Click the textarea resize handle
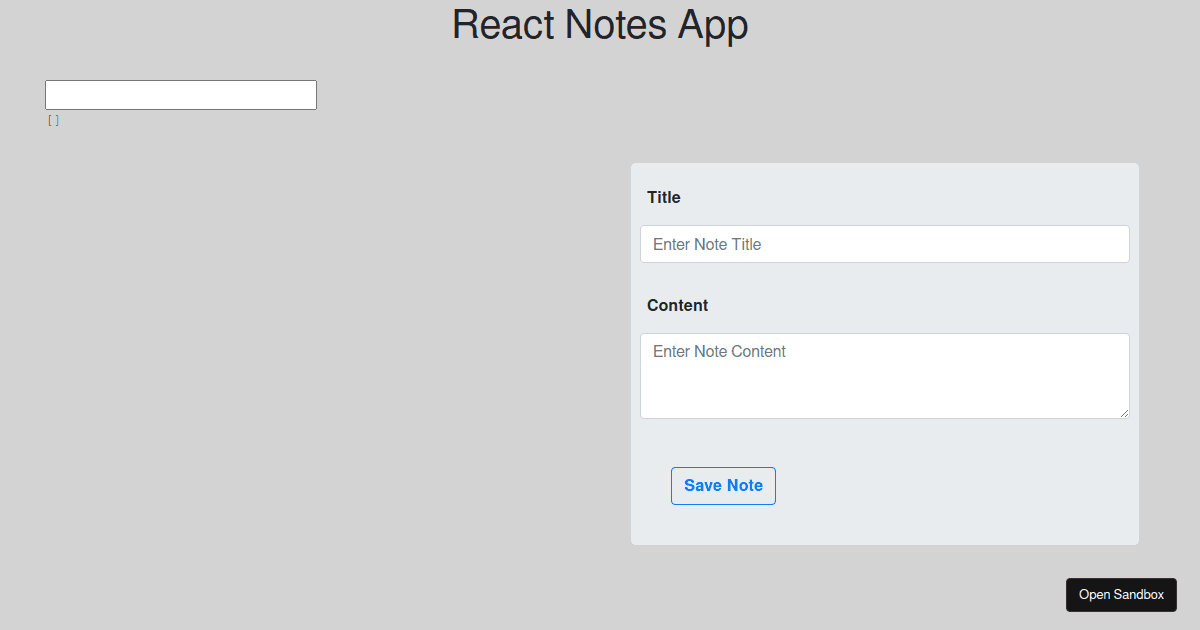Image resolution: width=1200 pixels, height=630 pixels. 1125,414
